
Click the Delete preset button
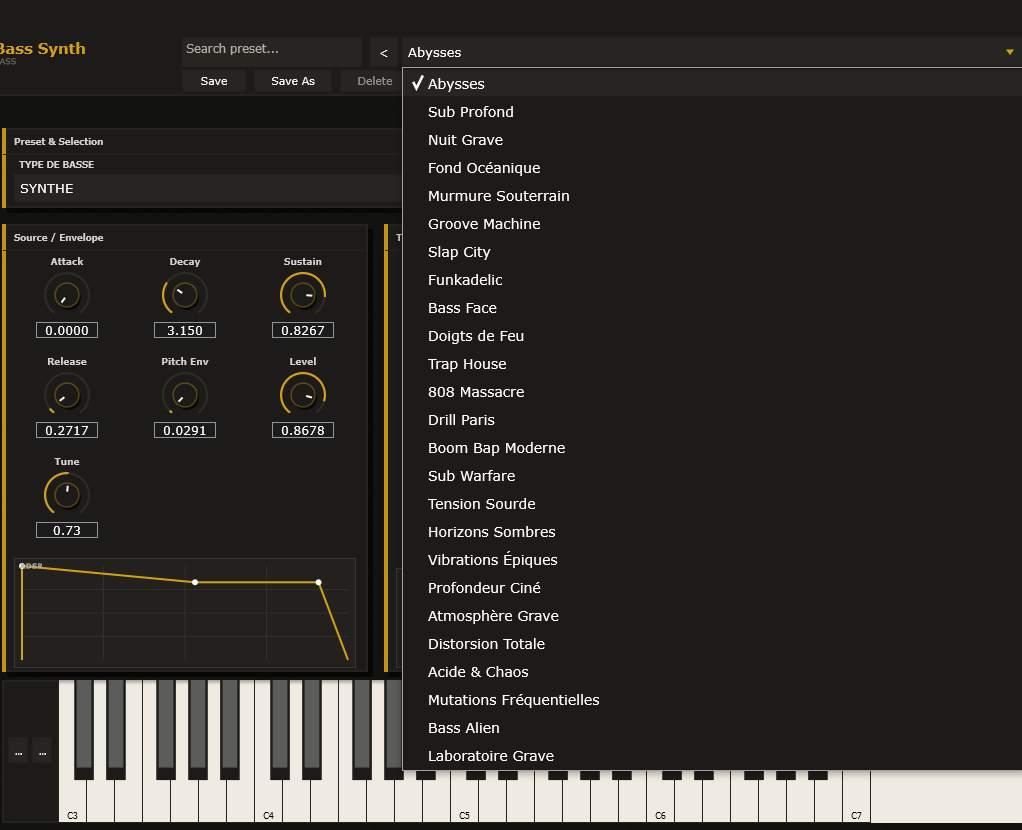click(x=374, y=81)
